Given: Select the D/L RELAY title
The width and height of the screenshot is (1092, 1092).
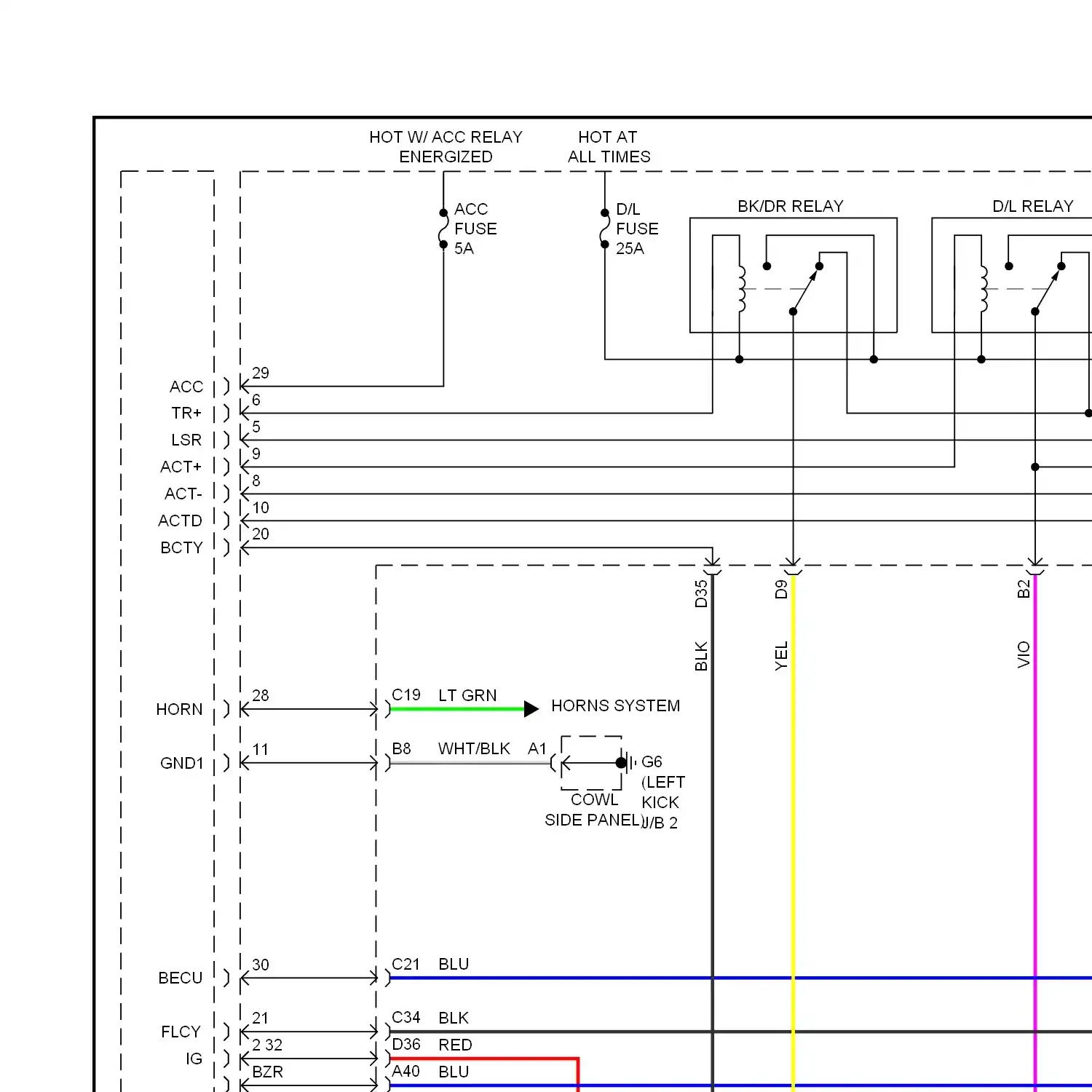Looking at the screenshot, I should [x=1032, y=206].
